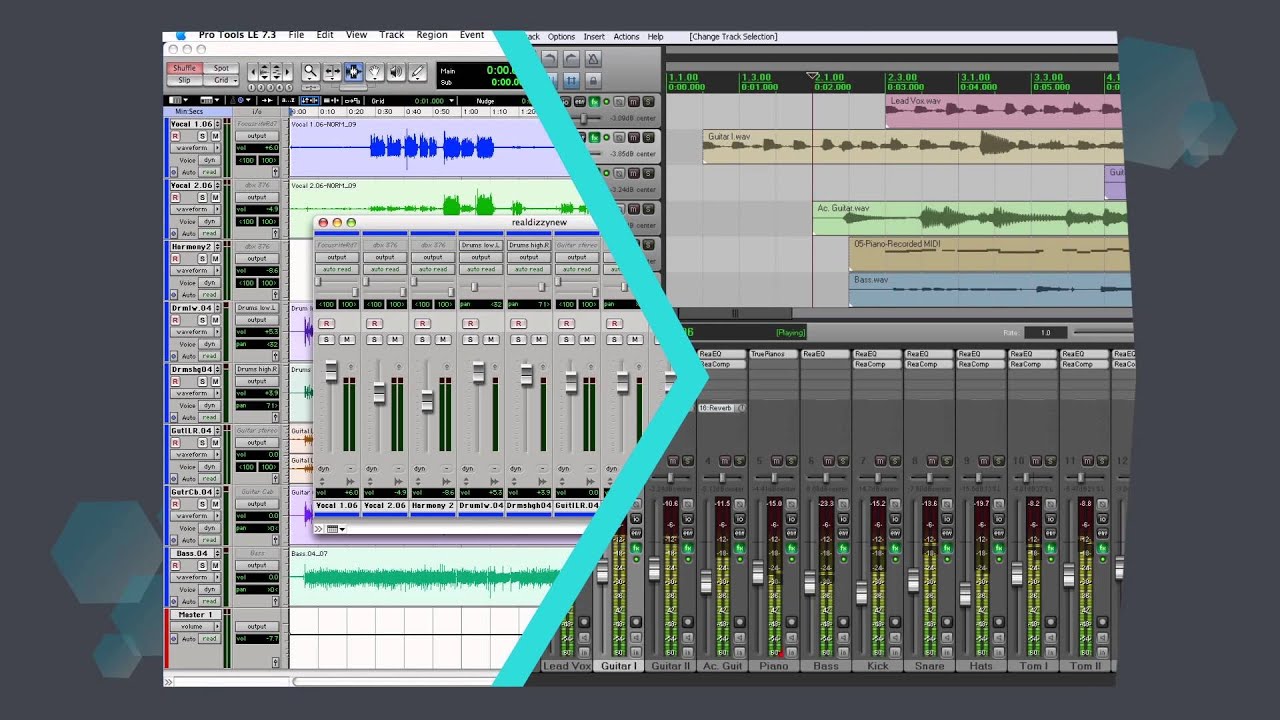The width and height of the screenshot is (1280, 720).
Task: Click Link Edit and Timeline selection icon
Action: (x=310, y=101)
